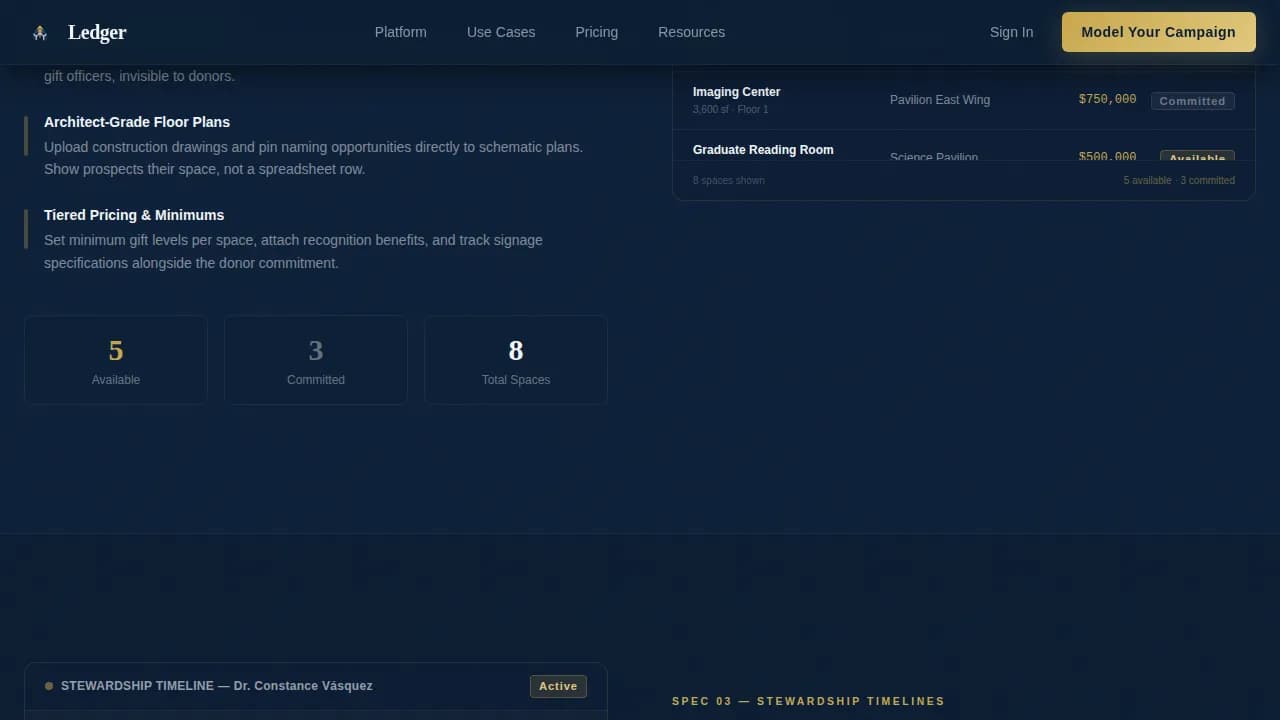Click Pavilion East Wing location cell

940,100
